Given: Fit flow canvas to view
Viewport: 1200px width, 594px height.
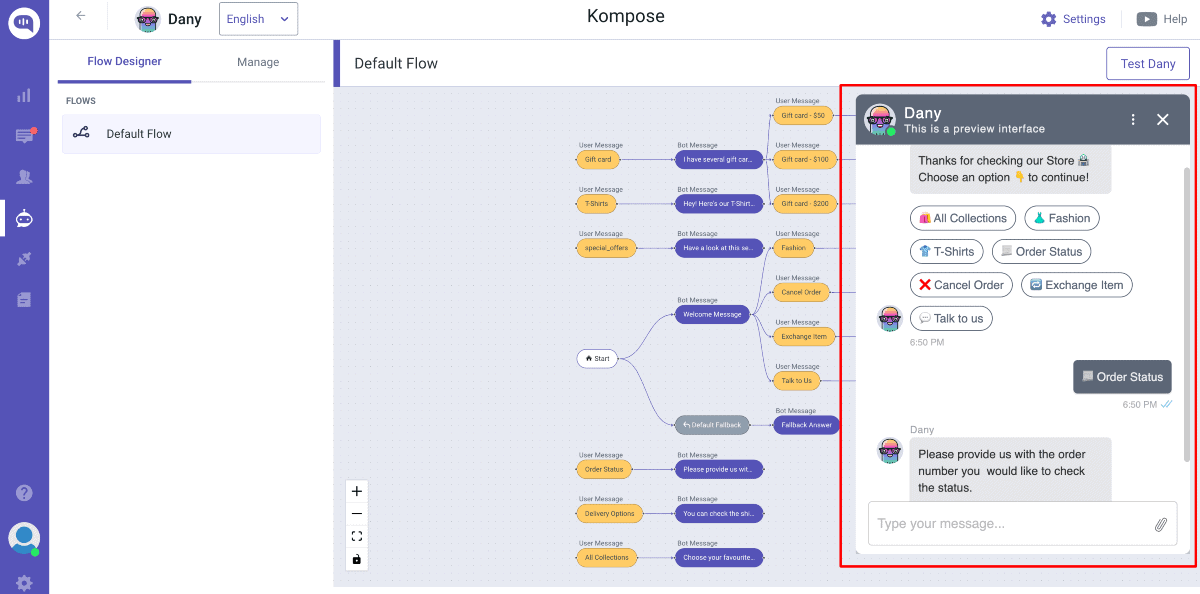Looking at the screenshot, I should pyautogui.click(x=357, y=536).
